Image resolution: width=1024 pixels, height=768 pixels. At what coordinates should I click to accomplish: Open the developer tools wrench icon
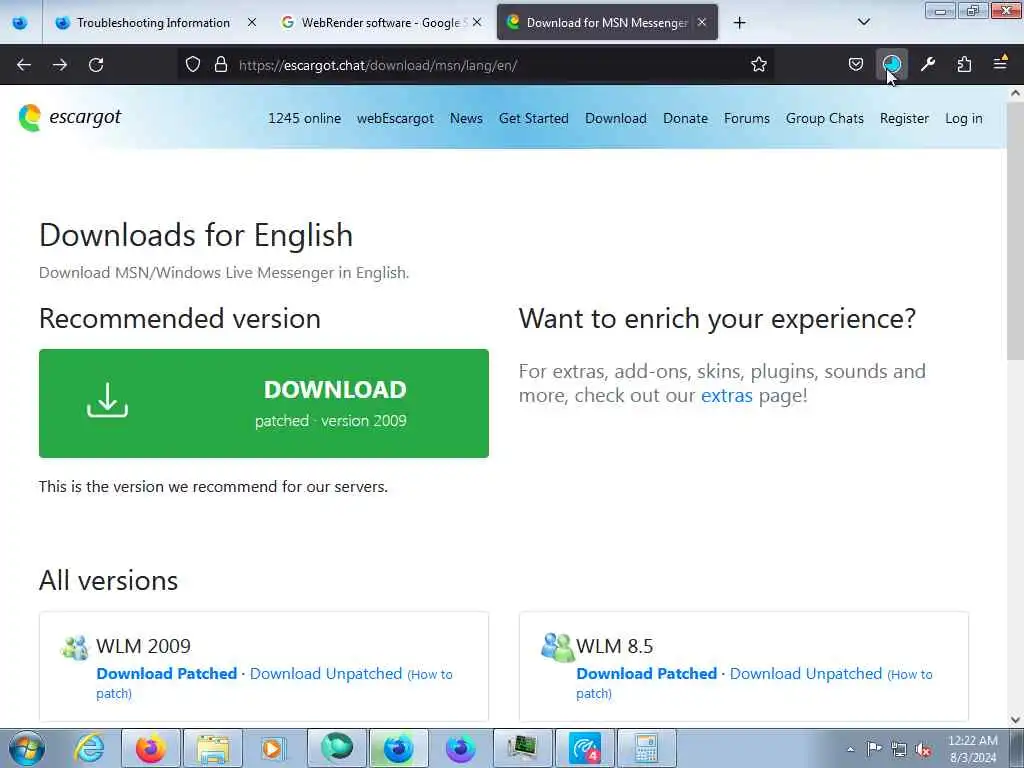pos(927,65)
